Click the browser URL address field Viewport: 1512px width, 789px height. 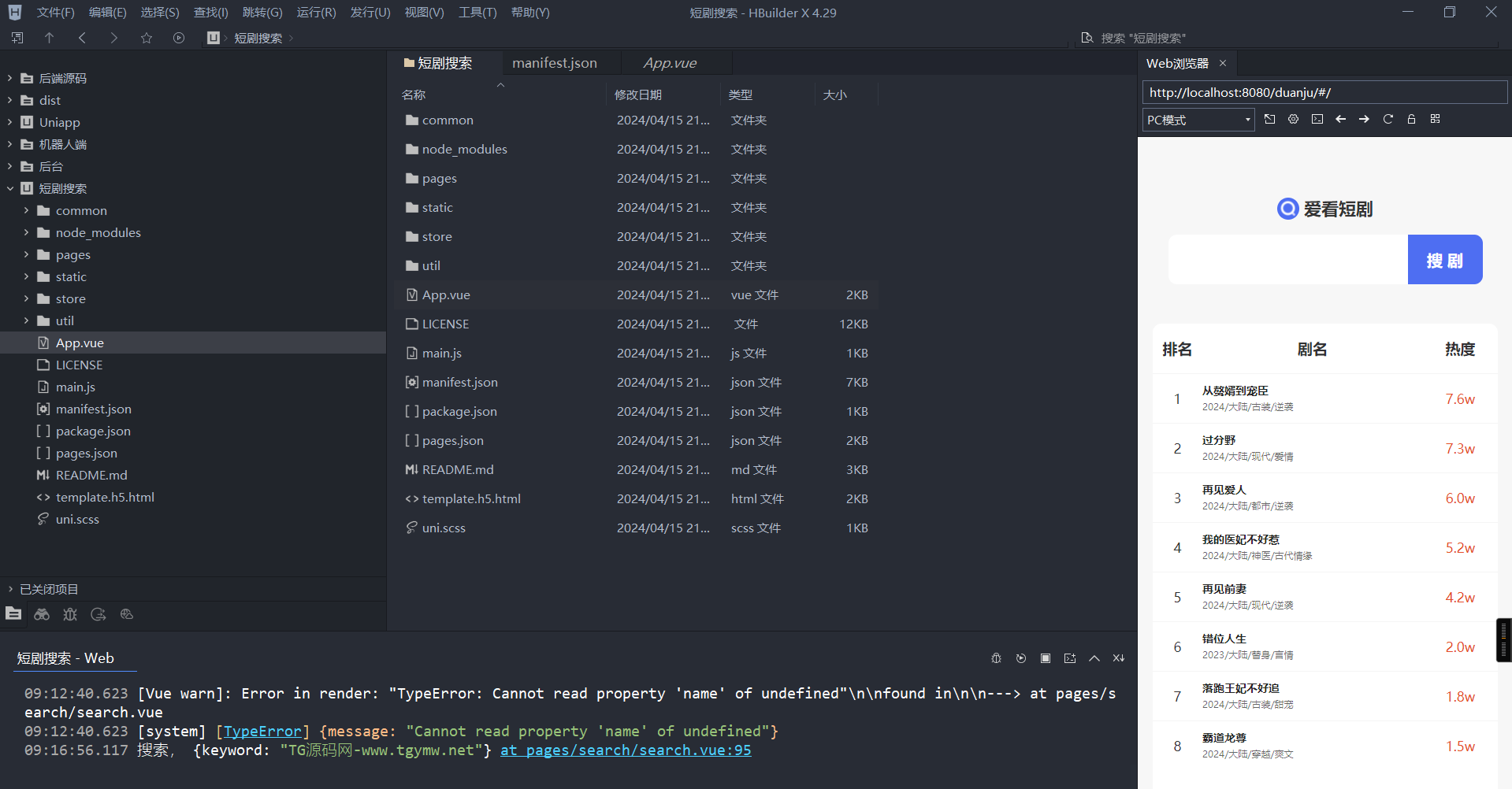point(1324,92)
